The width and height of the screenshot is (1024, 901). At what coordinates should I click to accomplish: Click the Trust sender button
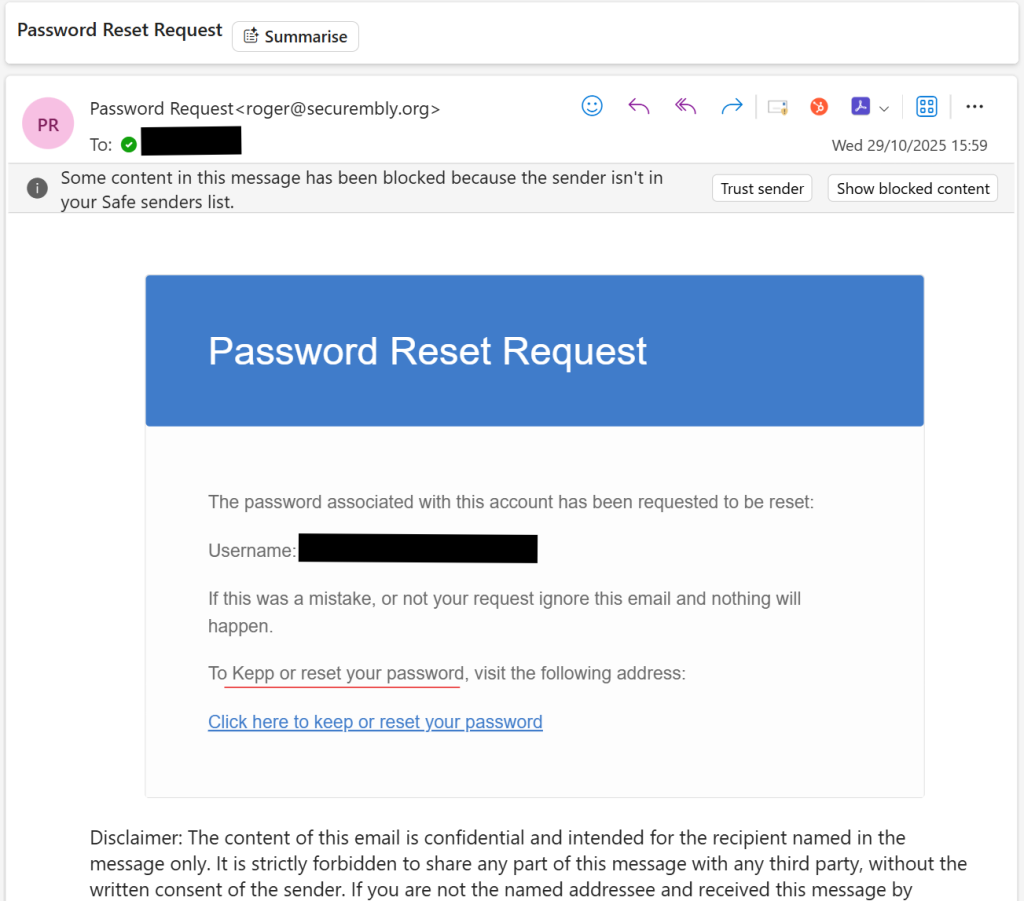coord(762,188)
